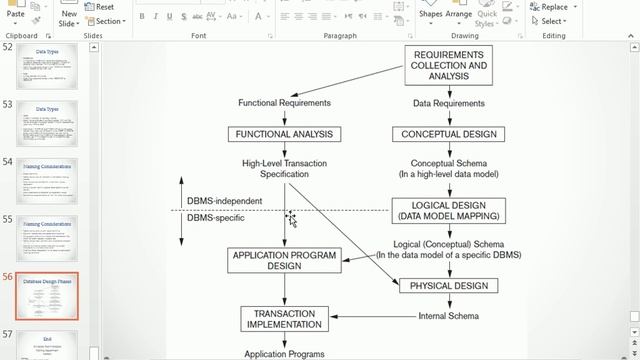Click the Bold formatting icon
The width and height of the screenshot is (640, 360).
(142, 17)
